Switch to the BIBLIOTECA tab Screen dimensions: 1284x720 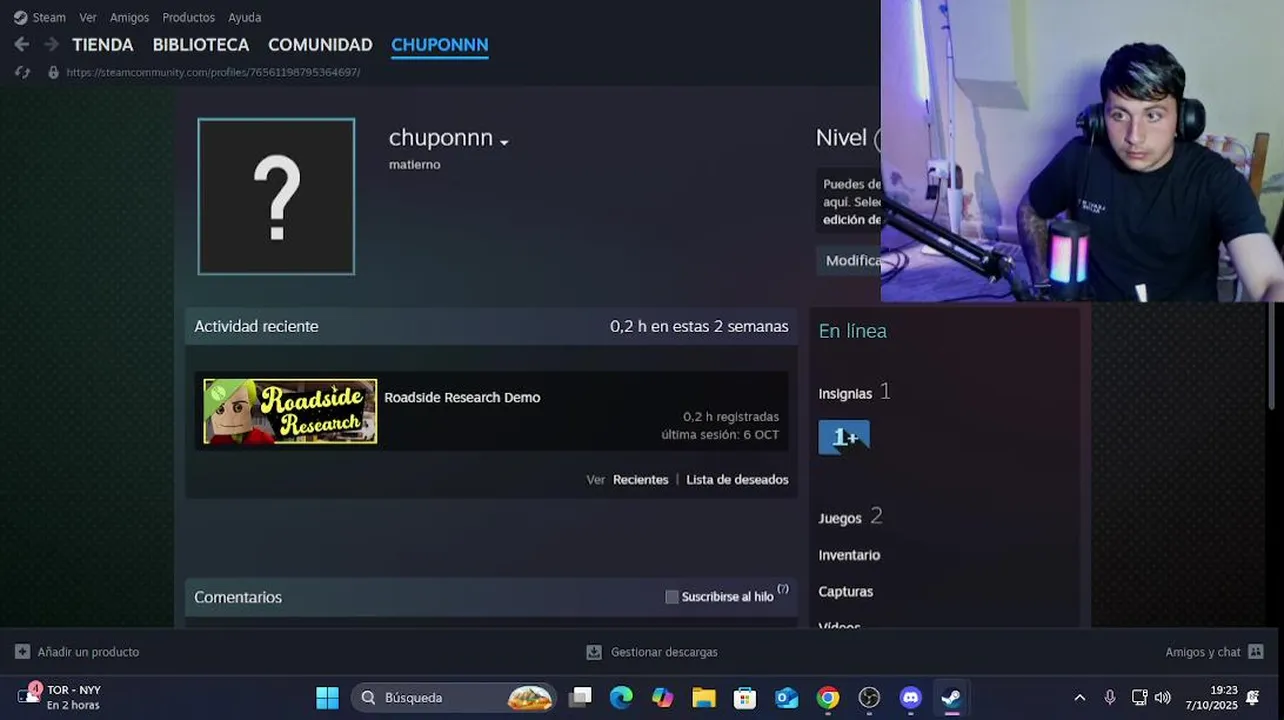[x=200, y=45]
